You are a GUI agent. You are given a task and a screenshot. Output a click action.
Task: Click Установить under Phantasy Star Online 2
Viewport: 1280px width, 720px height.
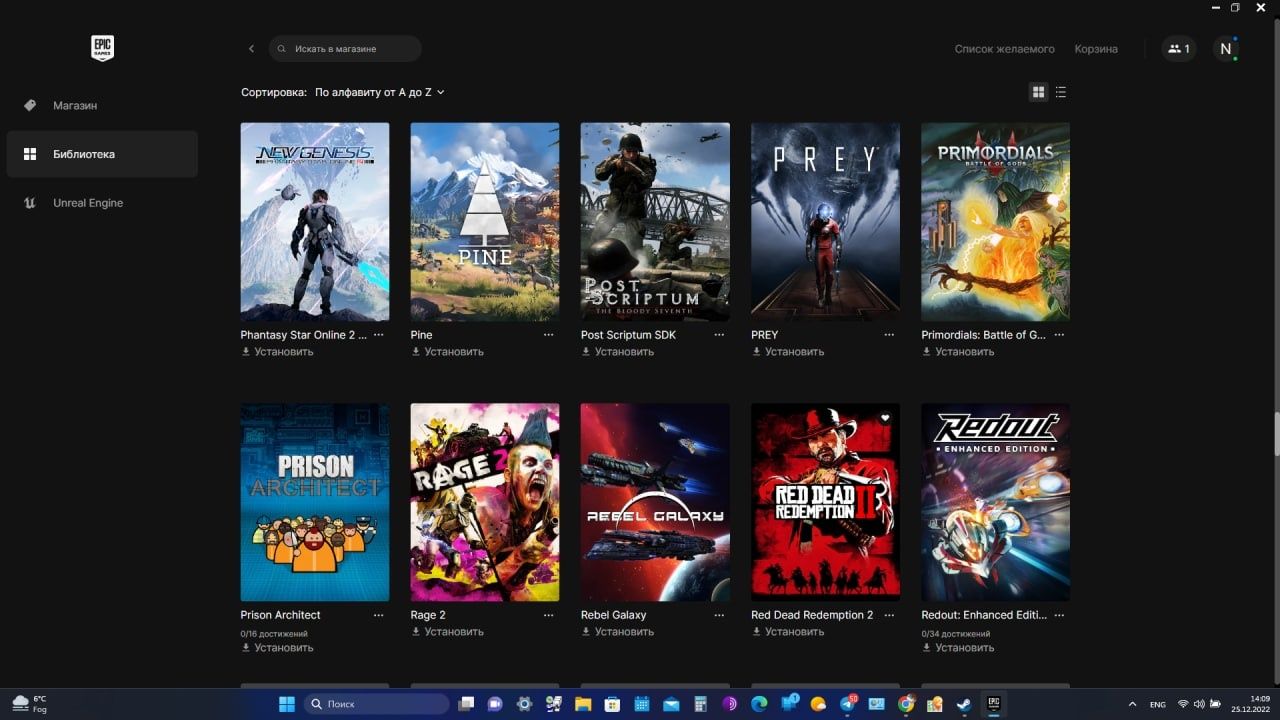278,352
